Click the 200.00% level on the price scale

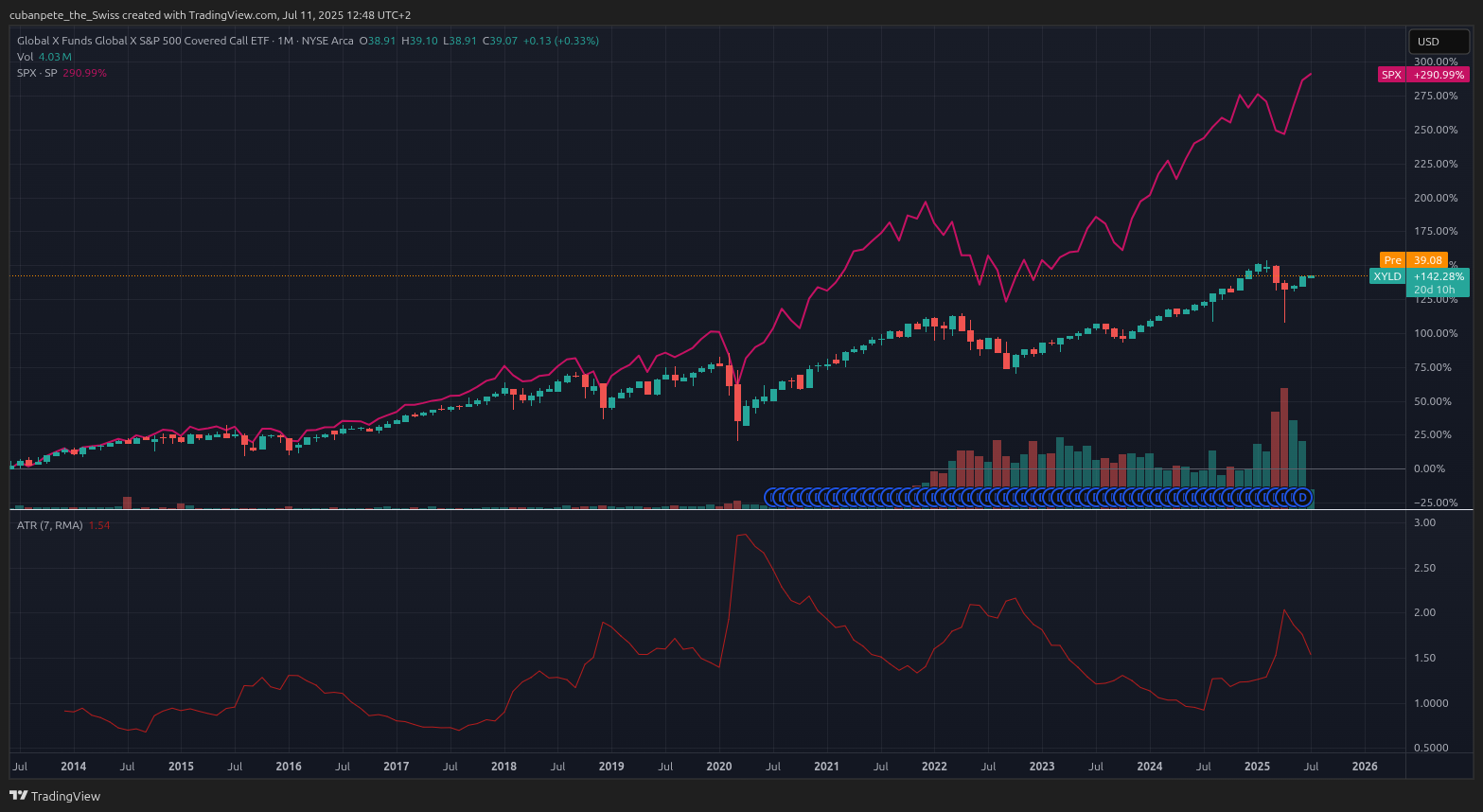[x=1436, y=198]
